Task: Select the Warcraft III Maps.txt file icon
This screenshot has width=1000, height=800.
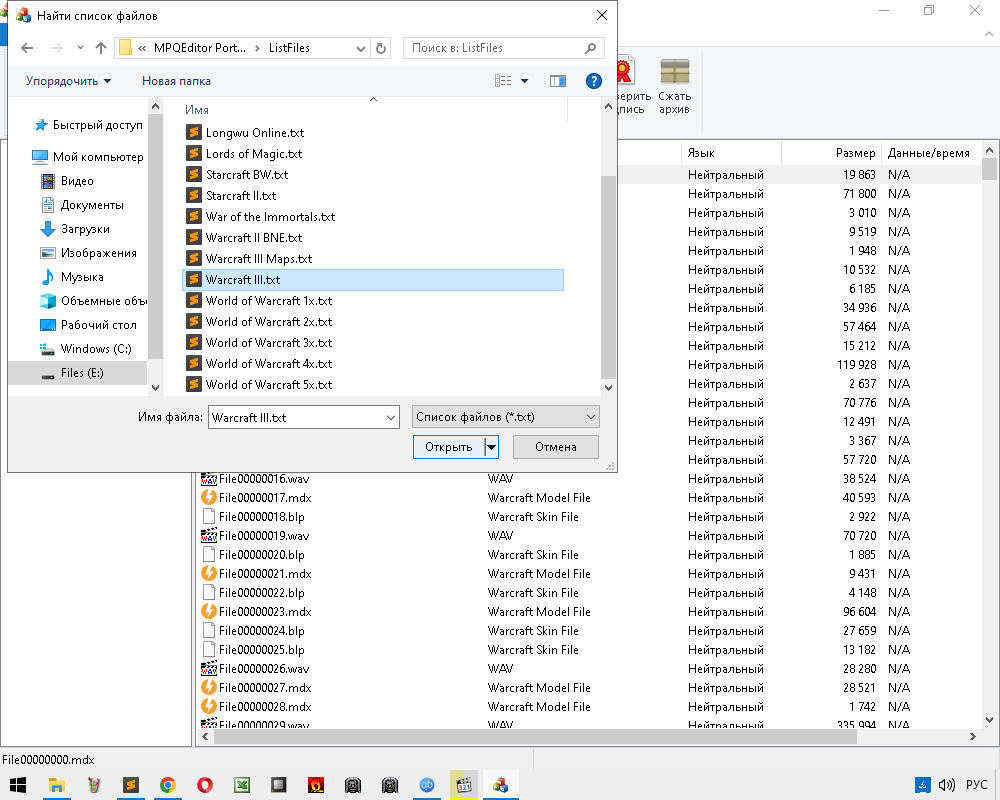Action: point(194,258)
